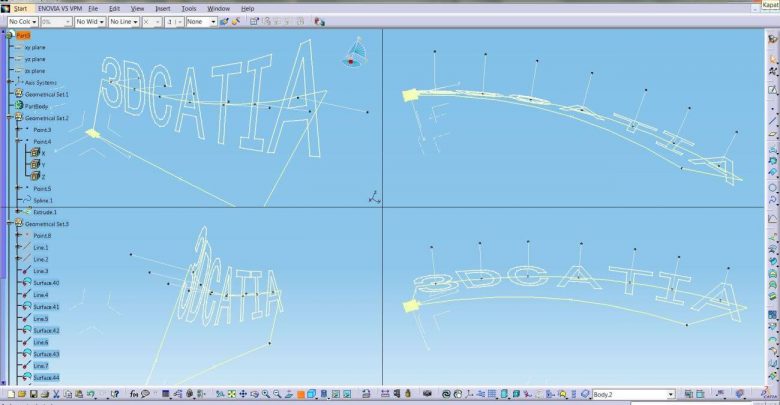Select the Part3 root tree node
Image resolution: width=780 pixels, height=405 pixels.
(23, 35)
